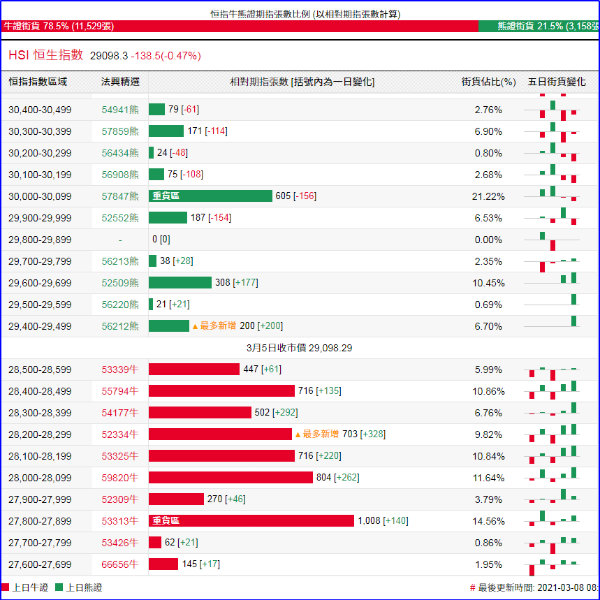Click the red bar showing 62 [+21]
The image size is (600, 600).
pos(155,542)
